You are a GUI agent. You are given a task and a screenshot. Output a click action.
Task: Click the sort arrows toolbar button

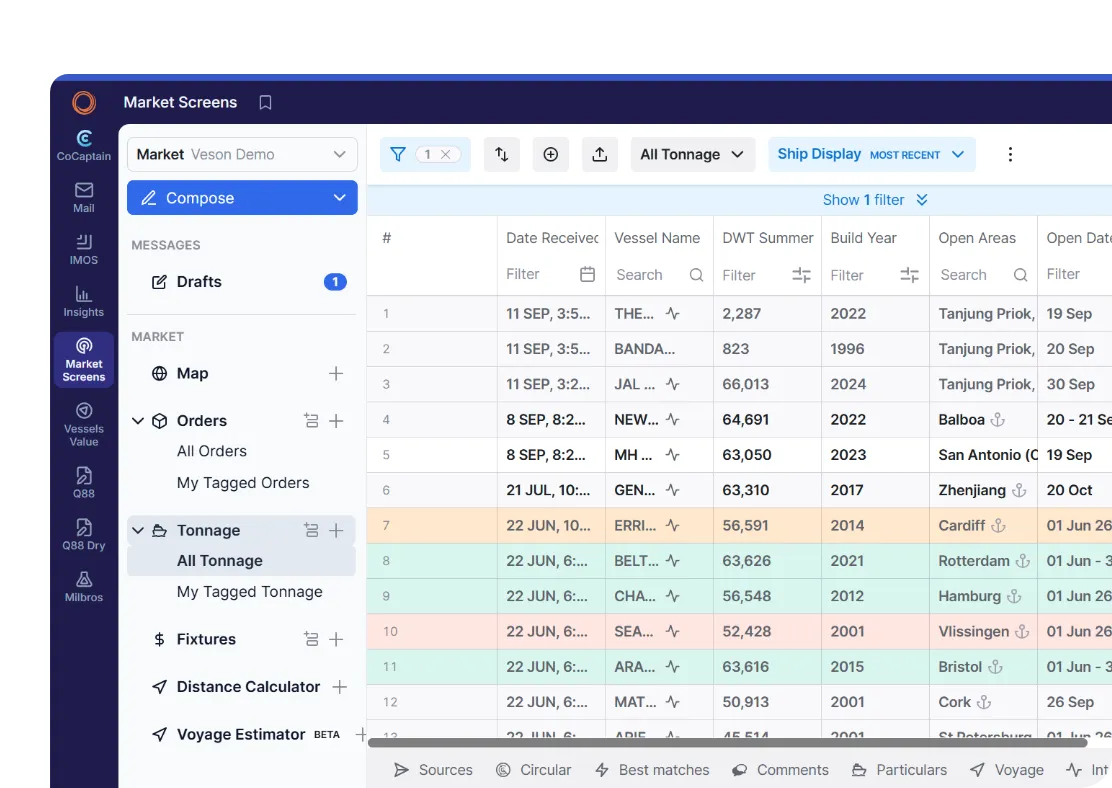point(501,154)
